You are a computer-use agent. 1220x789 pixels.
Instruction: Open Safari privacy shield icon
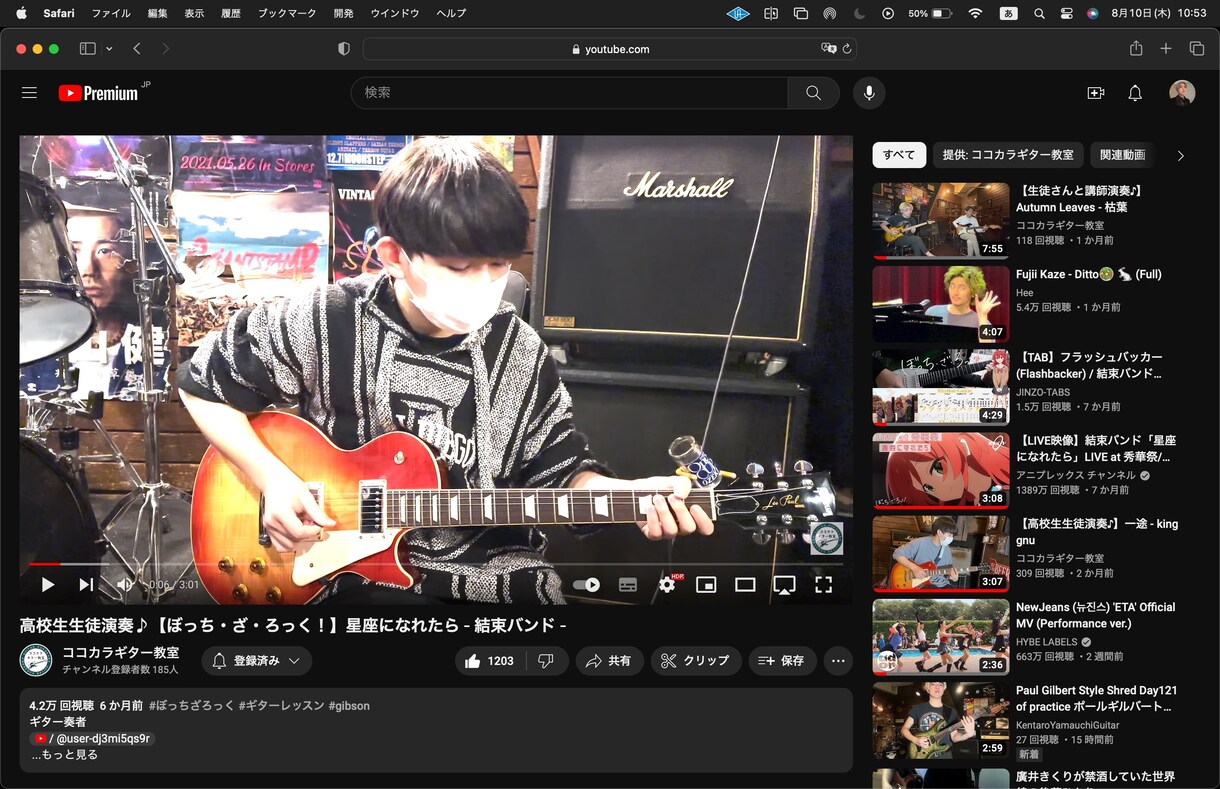pos(344,49)
